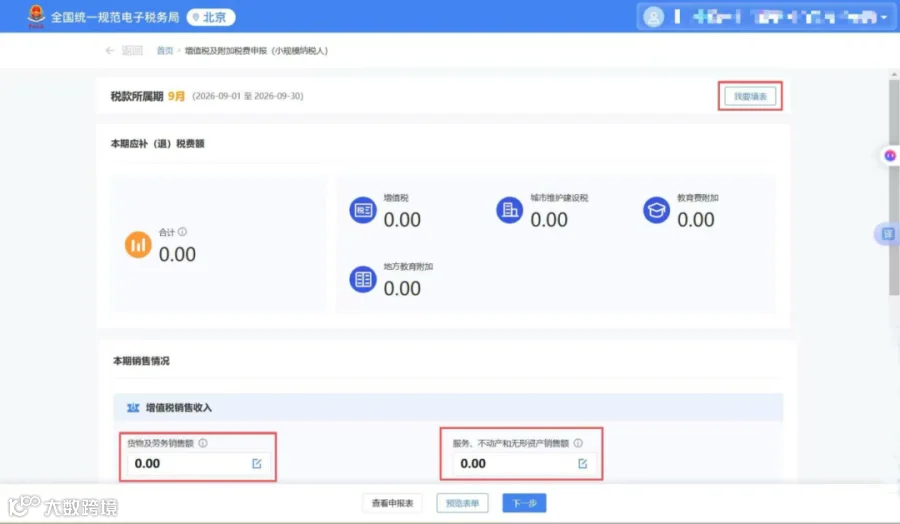Open the blue side panel floating icon
This screenshot has width=900, height=524.
click(888, 234)
